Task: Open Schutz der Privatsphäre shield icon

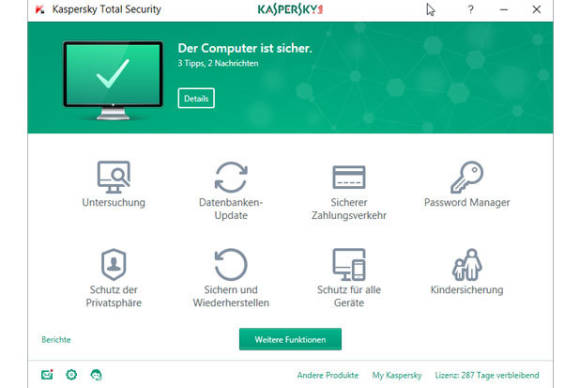Action: (x=114, y=264)
